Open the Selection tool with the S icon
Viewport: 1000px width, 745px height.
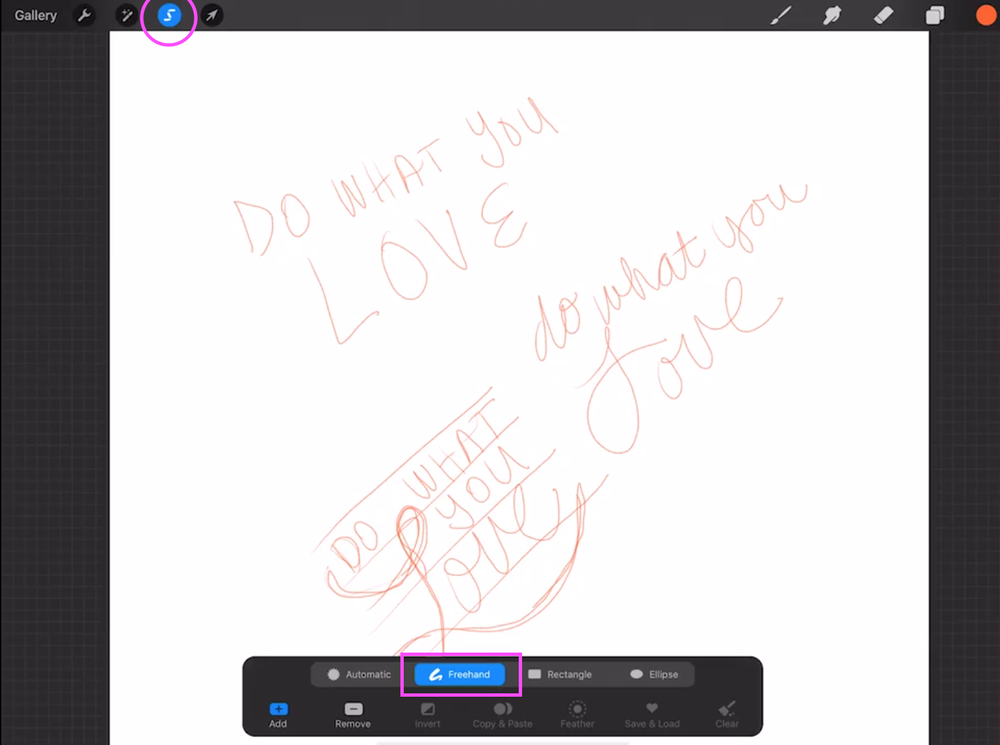coord(168,15)
